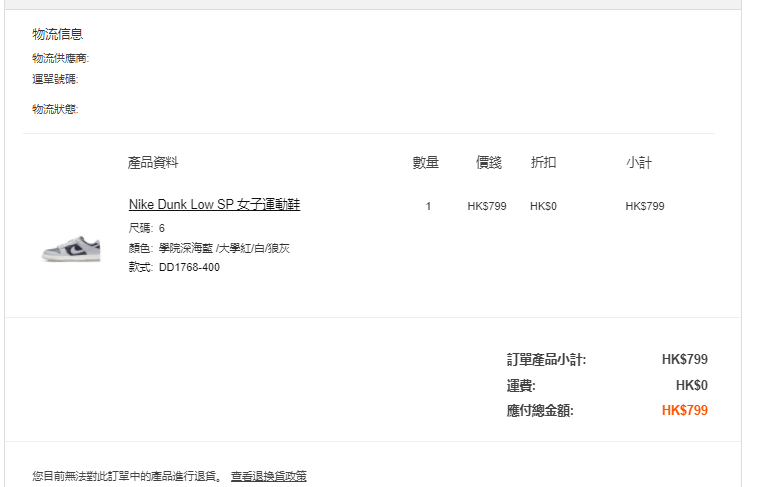
Task: Open the 查看退換貨政策 return policy link
Action: tap(269, 476)
